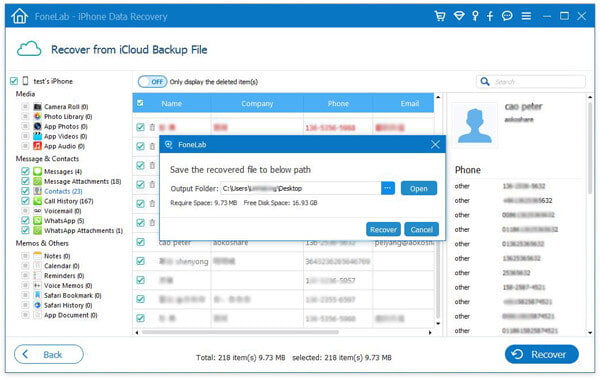Sort by the Company column header
Image resolution: width=600 pixels, height=379 pixels.
pos(257,103)
